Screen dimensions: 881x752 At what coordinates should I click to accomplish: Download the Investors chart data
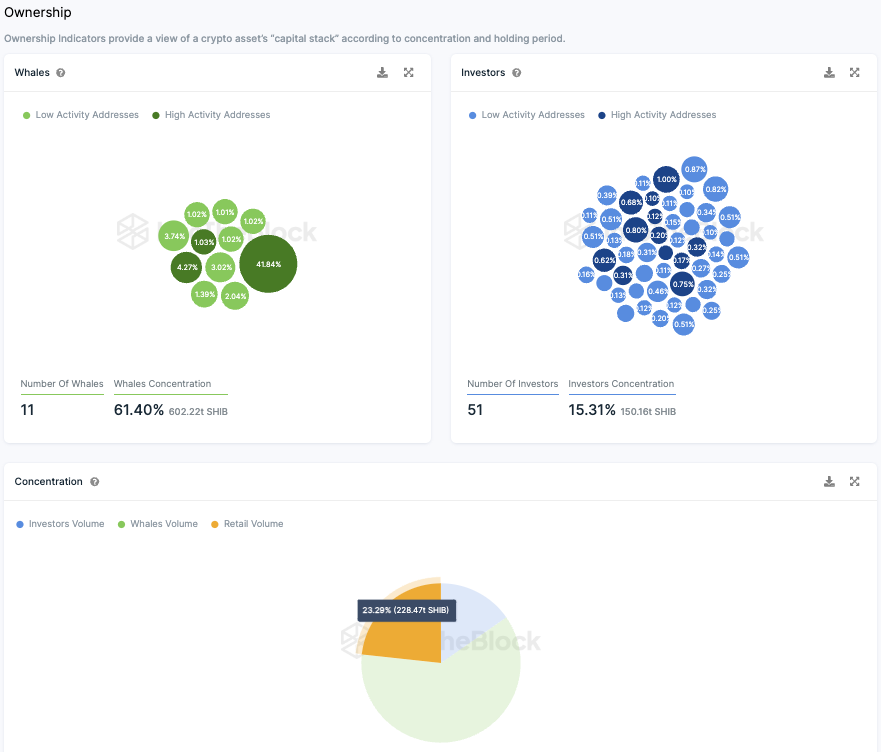pos(829,73)
